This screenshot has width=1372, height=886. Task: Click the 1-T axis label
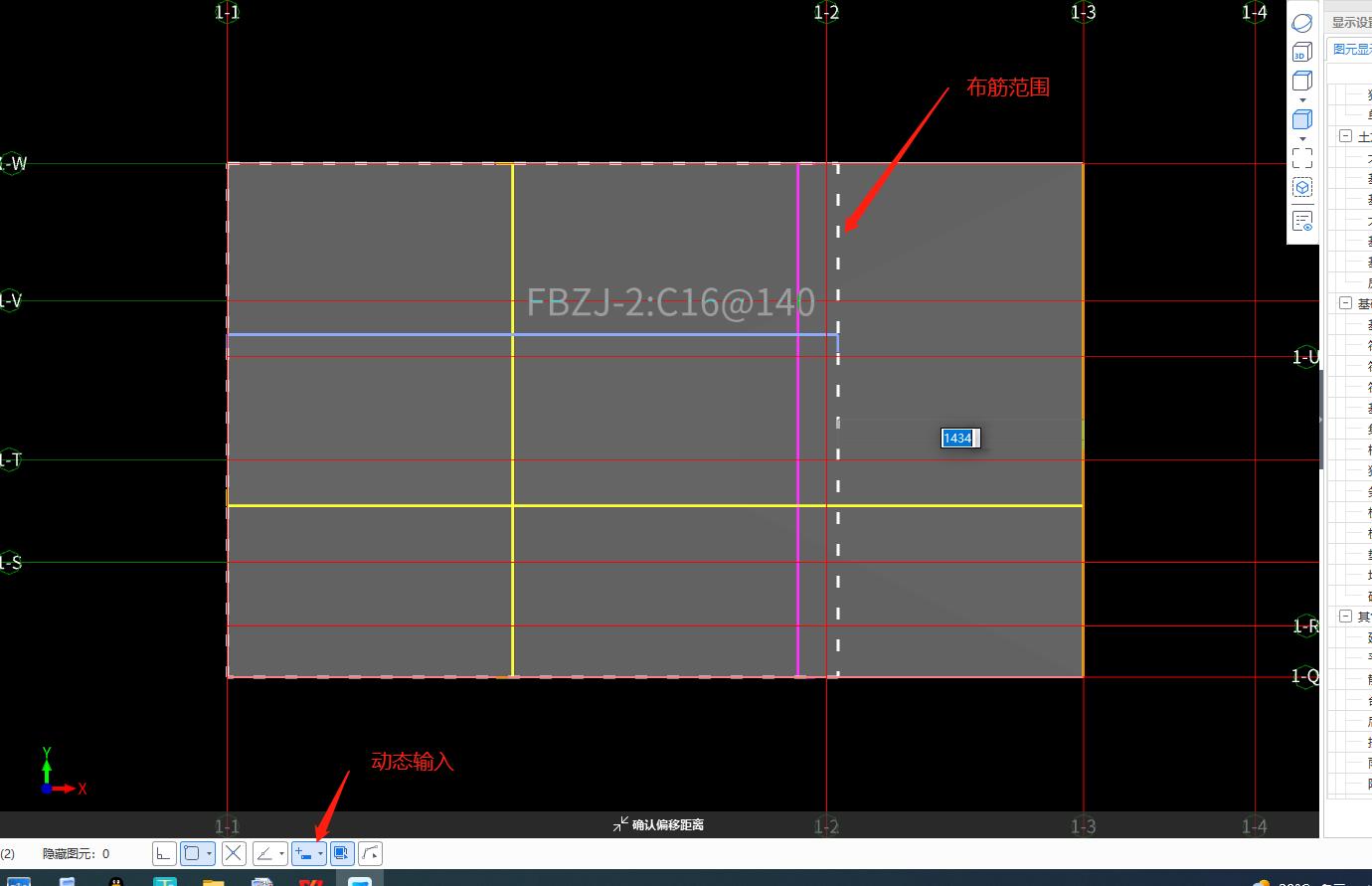point(11,459)
